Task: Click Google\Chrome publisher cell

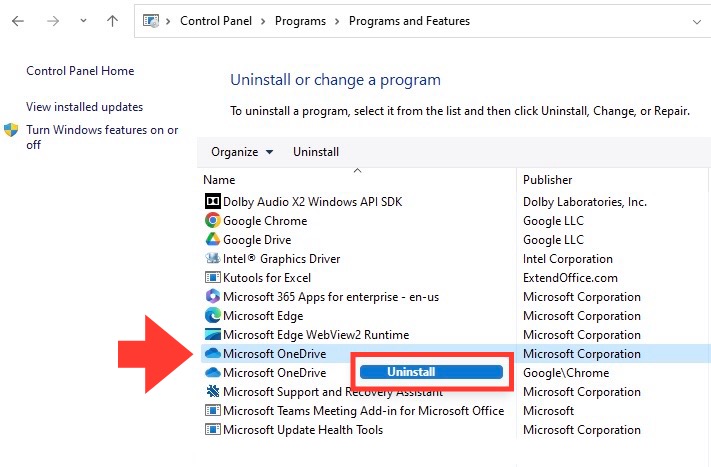Action: [566, 373]
